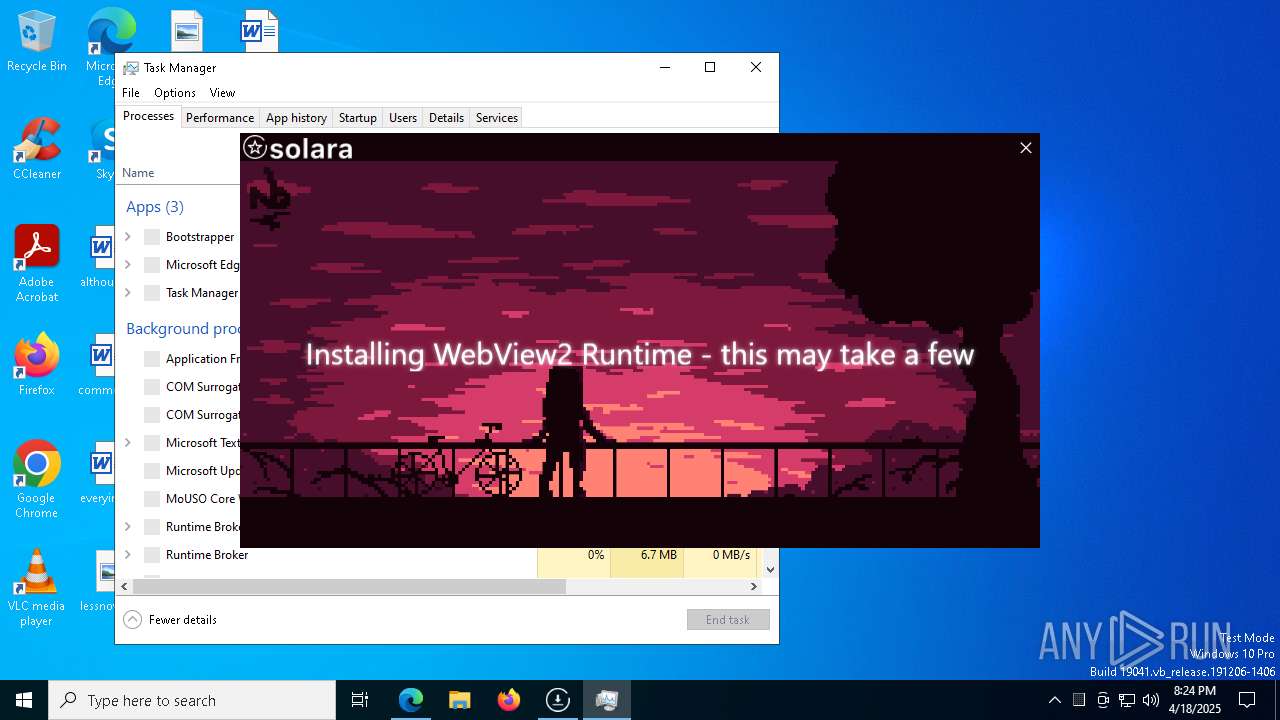The height and width of the screenshot is (720, 1280).
Task: Click the network tray icon
Action: pos(1127,700)
